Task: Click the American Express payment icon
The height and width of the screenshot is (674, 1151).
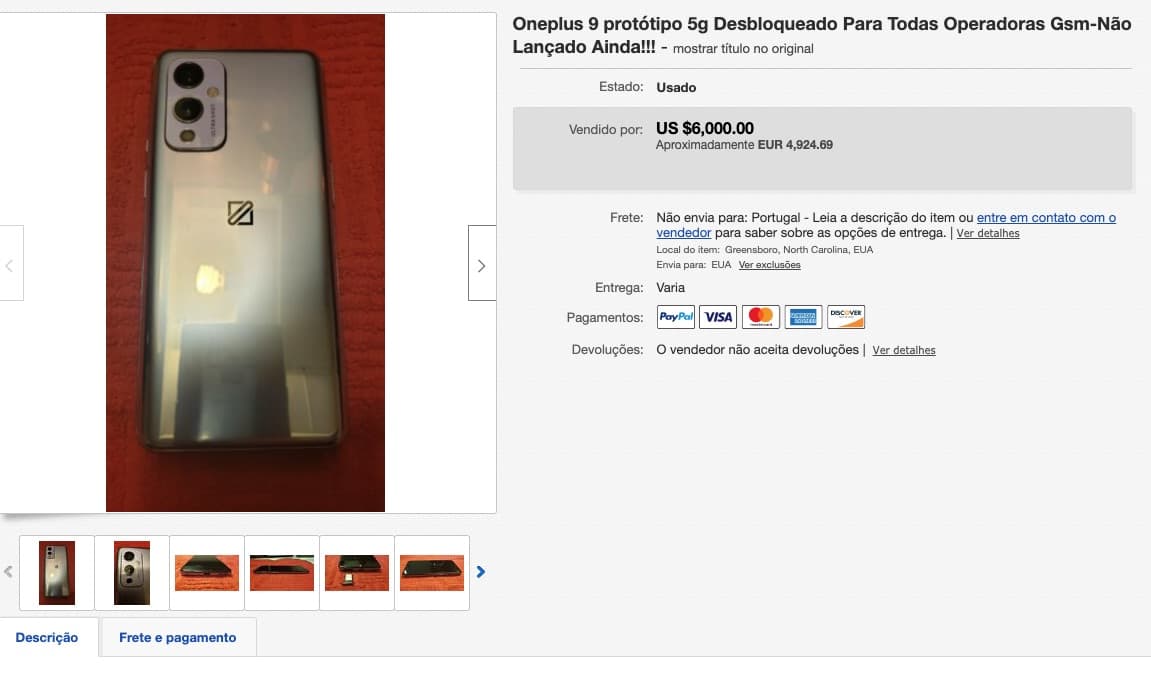Action: click(803, 316)
